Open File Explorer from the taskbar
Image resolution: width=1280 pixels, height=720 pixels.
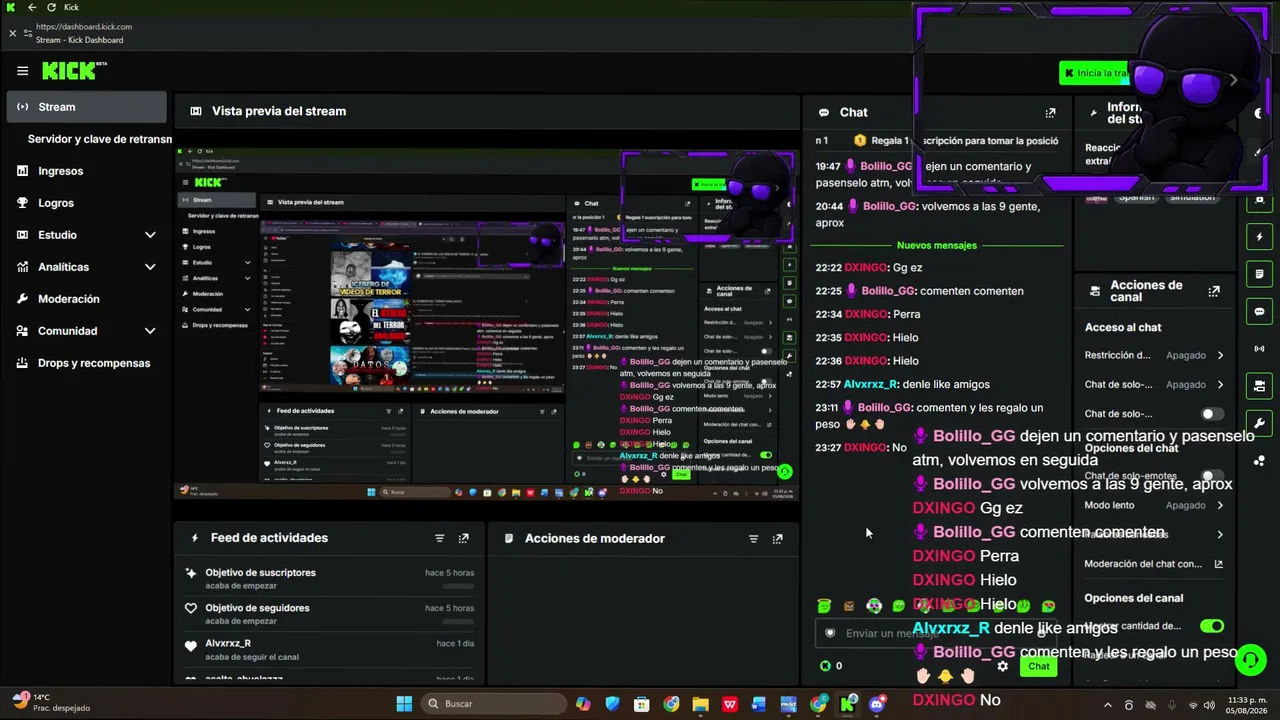coord(700,704)
